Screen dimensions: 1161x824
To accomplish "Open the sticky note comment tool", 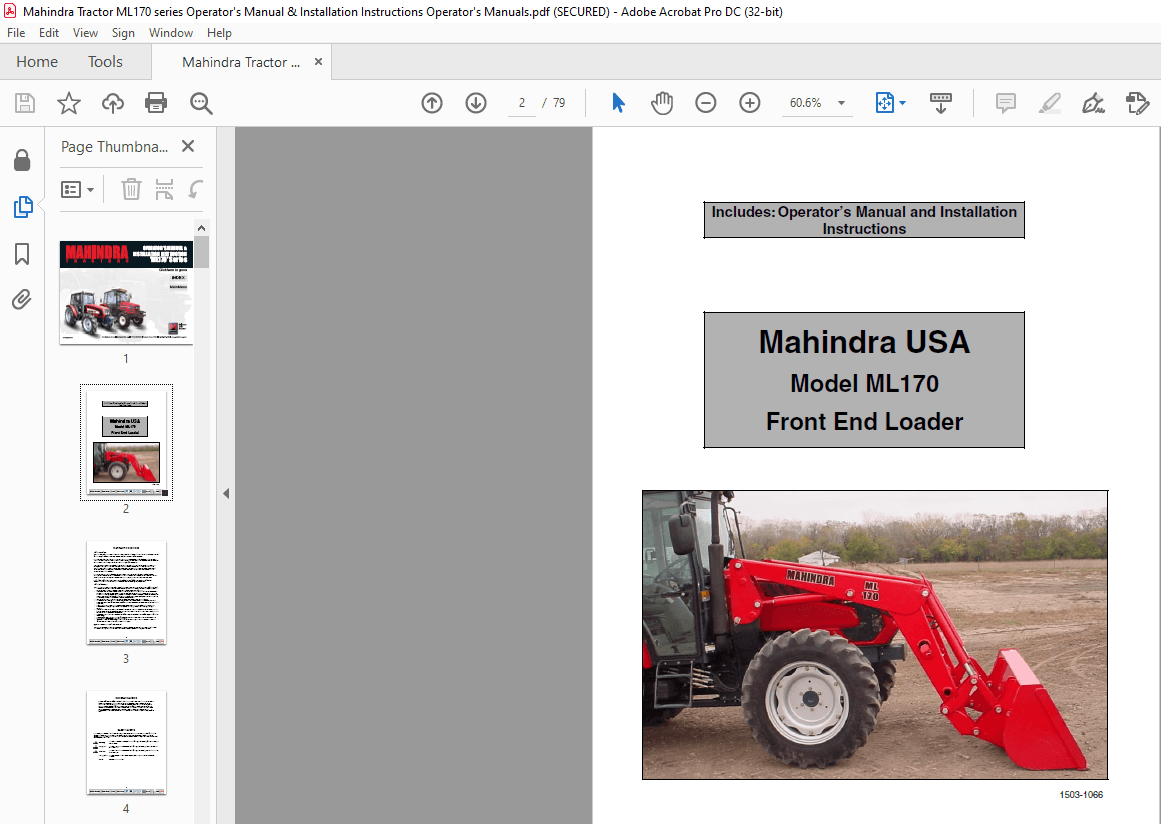I will coord(1005,102).
